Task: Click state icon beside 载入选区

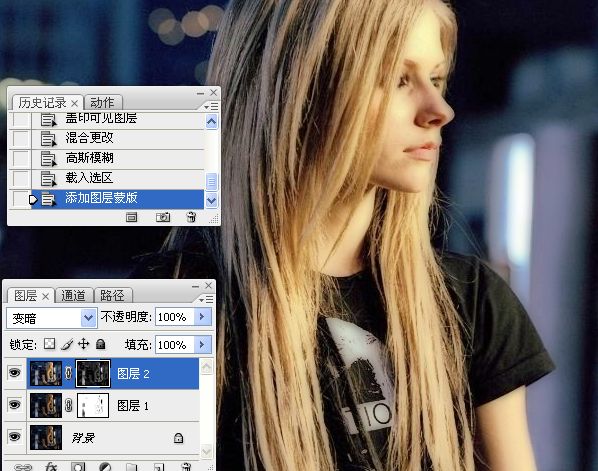Action: point(48,178)
